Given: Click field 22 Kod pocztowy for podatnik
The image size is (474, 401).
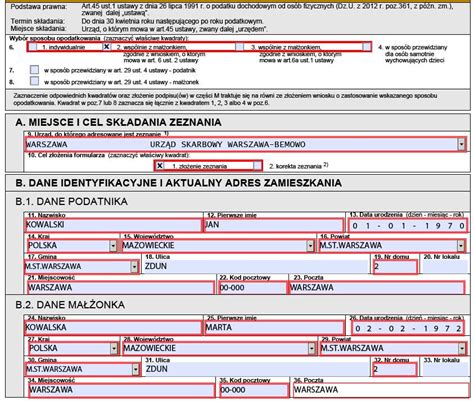Looking at the screenshot, I should tap(253, 287).
